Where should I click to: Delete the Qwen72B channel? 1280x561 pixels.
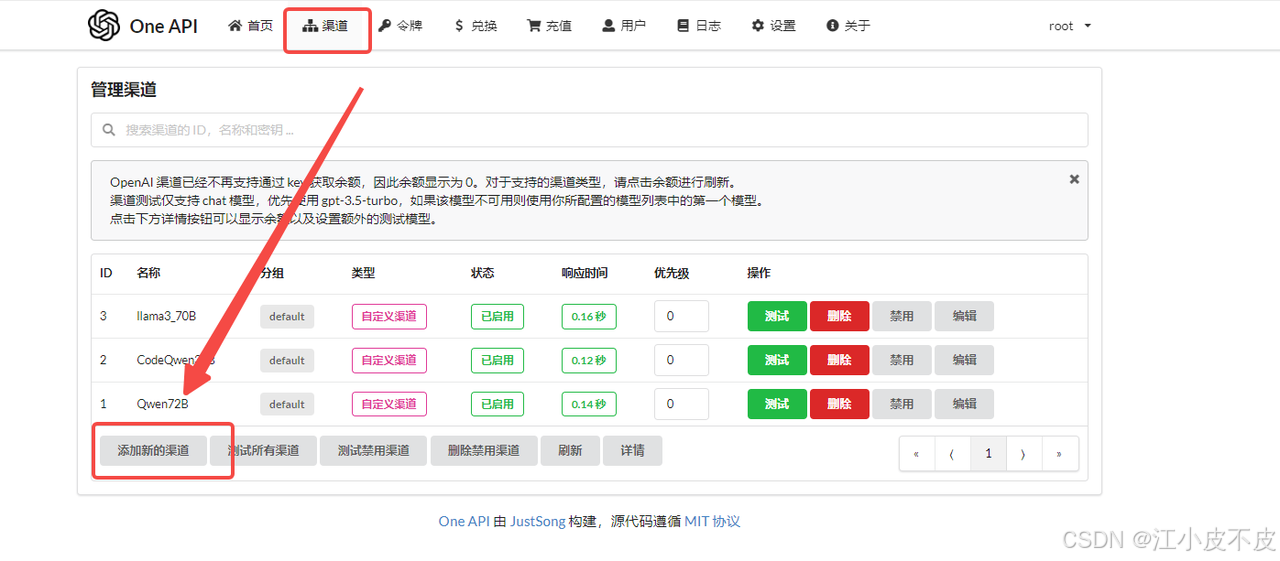pos(839,404)
